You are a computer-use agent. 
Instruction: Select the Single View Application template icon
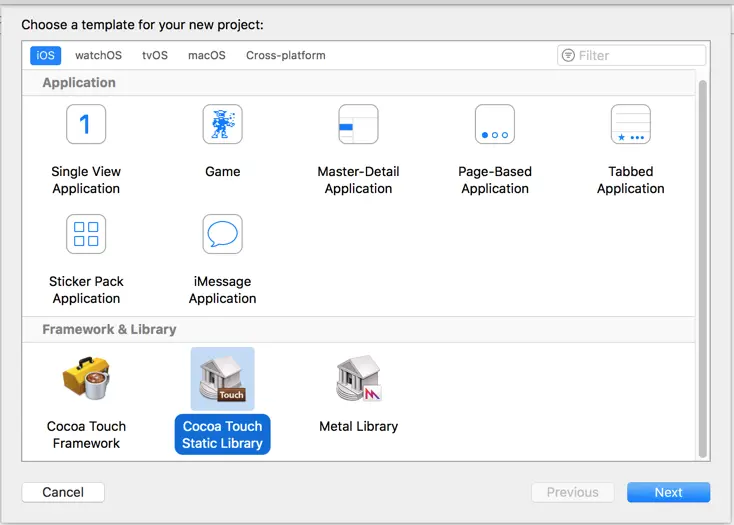click(86, 124)
